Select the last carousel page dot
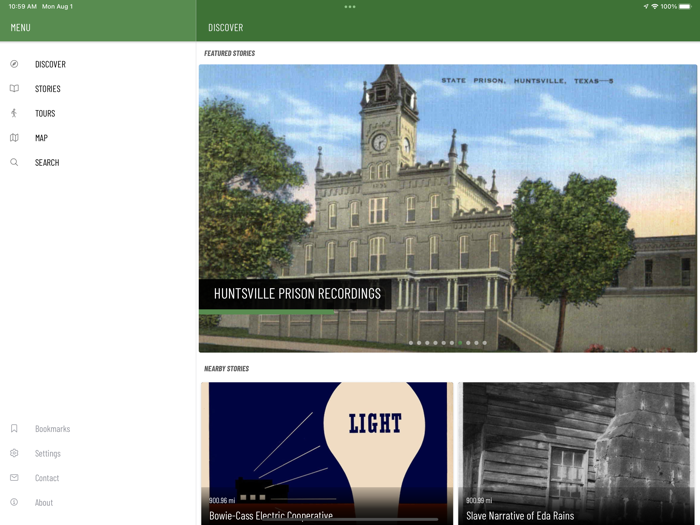700x525 pixels. pos(485,343)
